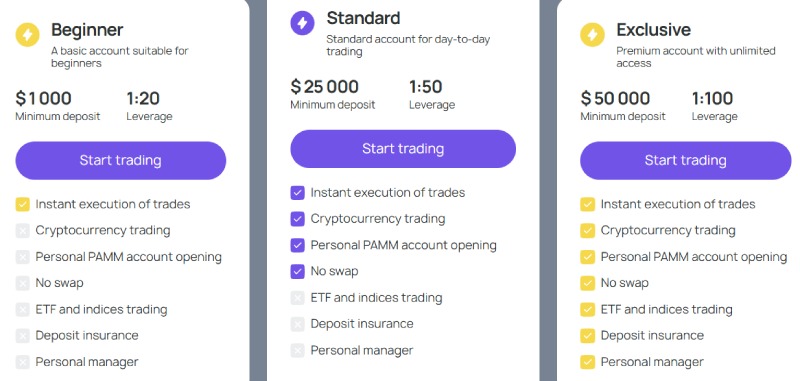This screenshot has height=381, width=800.
Task: Toggle Exclusive plan Personal manager checkbox
Action: (x=587, y=363)
